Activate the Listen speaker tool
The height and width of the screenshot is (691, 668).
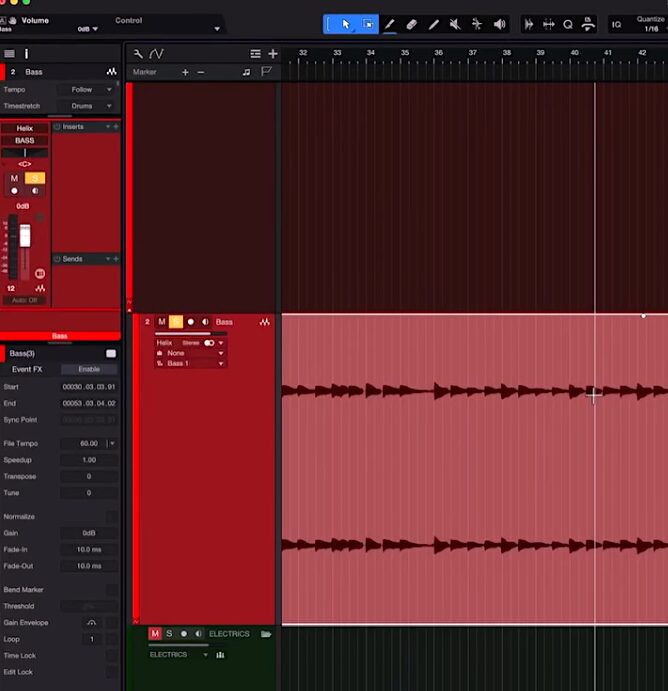coord(499,24)
